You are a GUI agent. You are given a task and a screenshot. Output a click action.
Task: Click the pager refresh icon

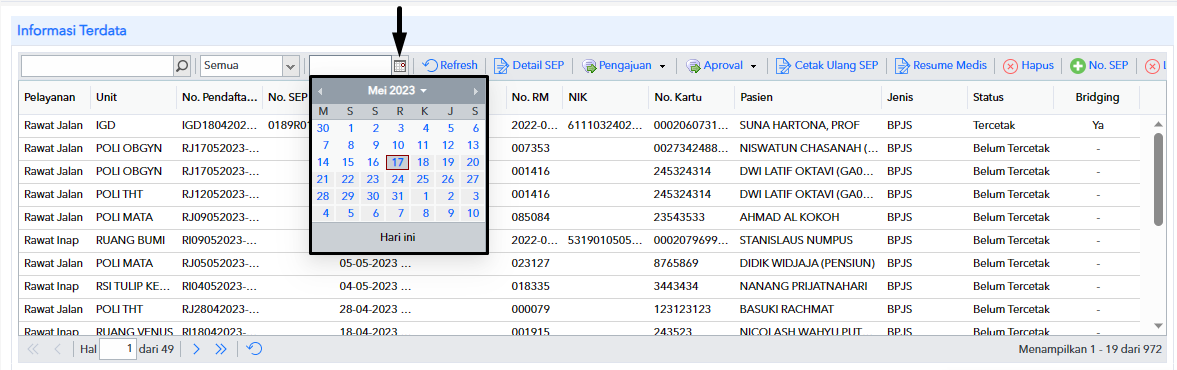click(254, 349)
